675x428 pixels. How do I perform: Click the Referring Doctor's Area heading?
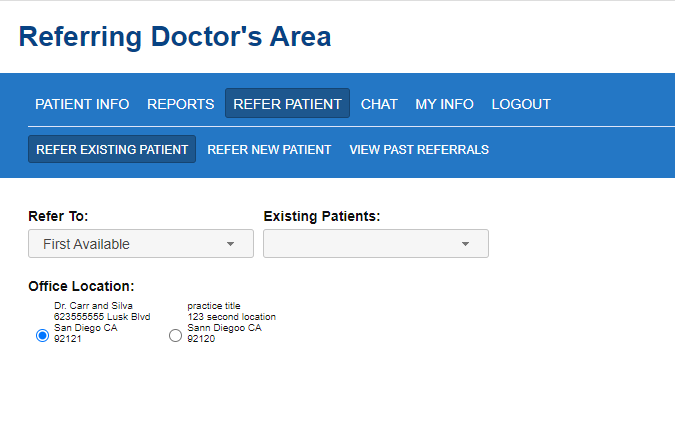tap(175, 37)
